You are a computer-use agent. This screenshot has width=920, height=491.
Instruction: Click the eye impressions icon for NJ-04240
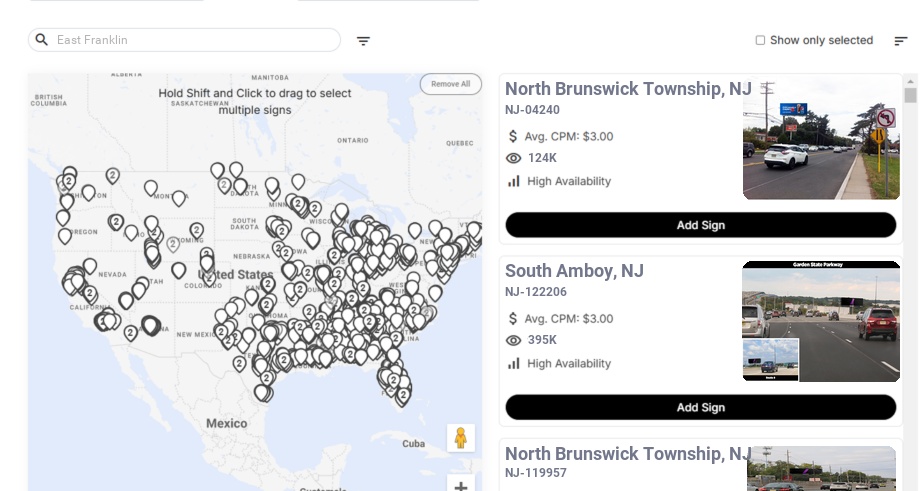[514, 158]
